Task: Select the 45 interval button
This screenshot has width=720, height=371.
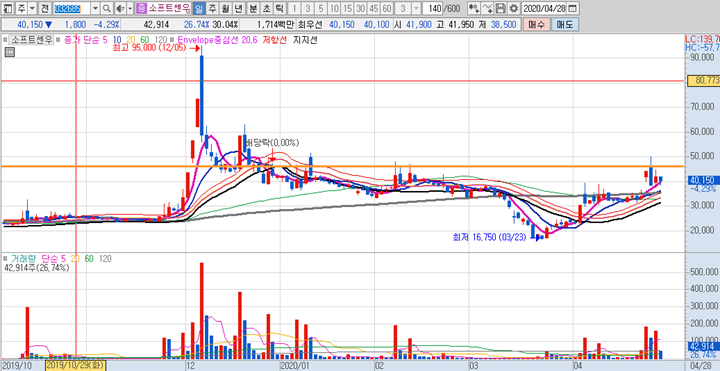Action: click(374, 8)
